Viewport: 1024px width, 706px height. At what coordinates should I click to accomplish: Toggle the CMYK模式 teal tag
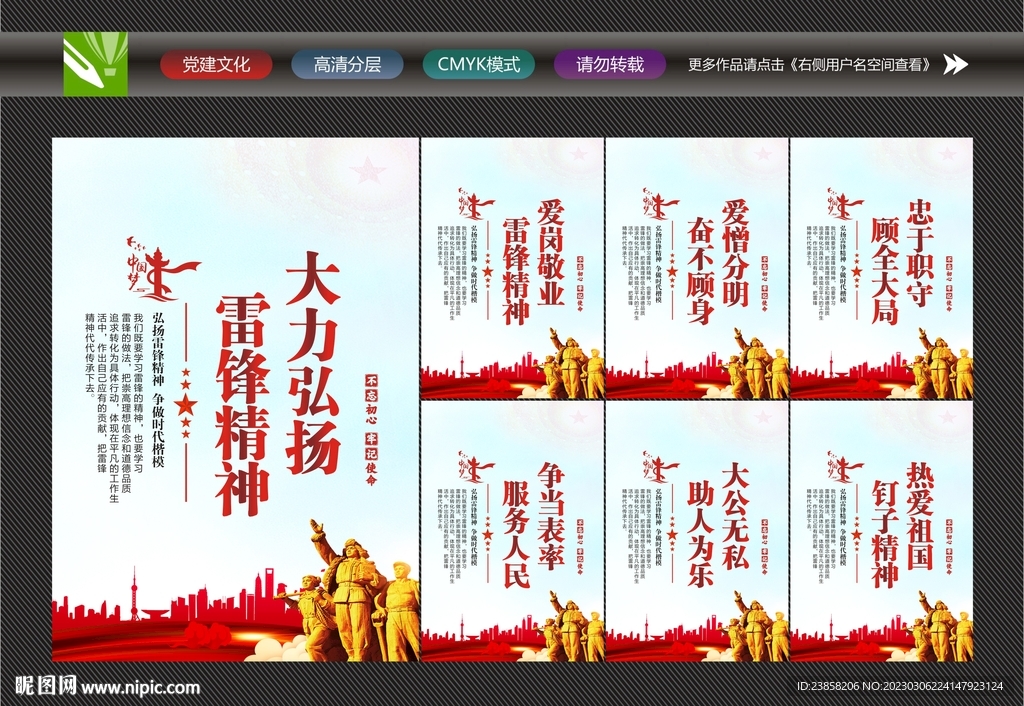click(x=479, y=62)
